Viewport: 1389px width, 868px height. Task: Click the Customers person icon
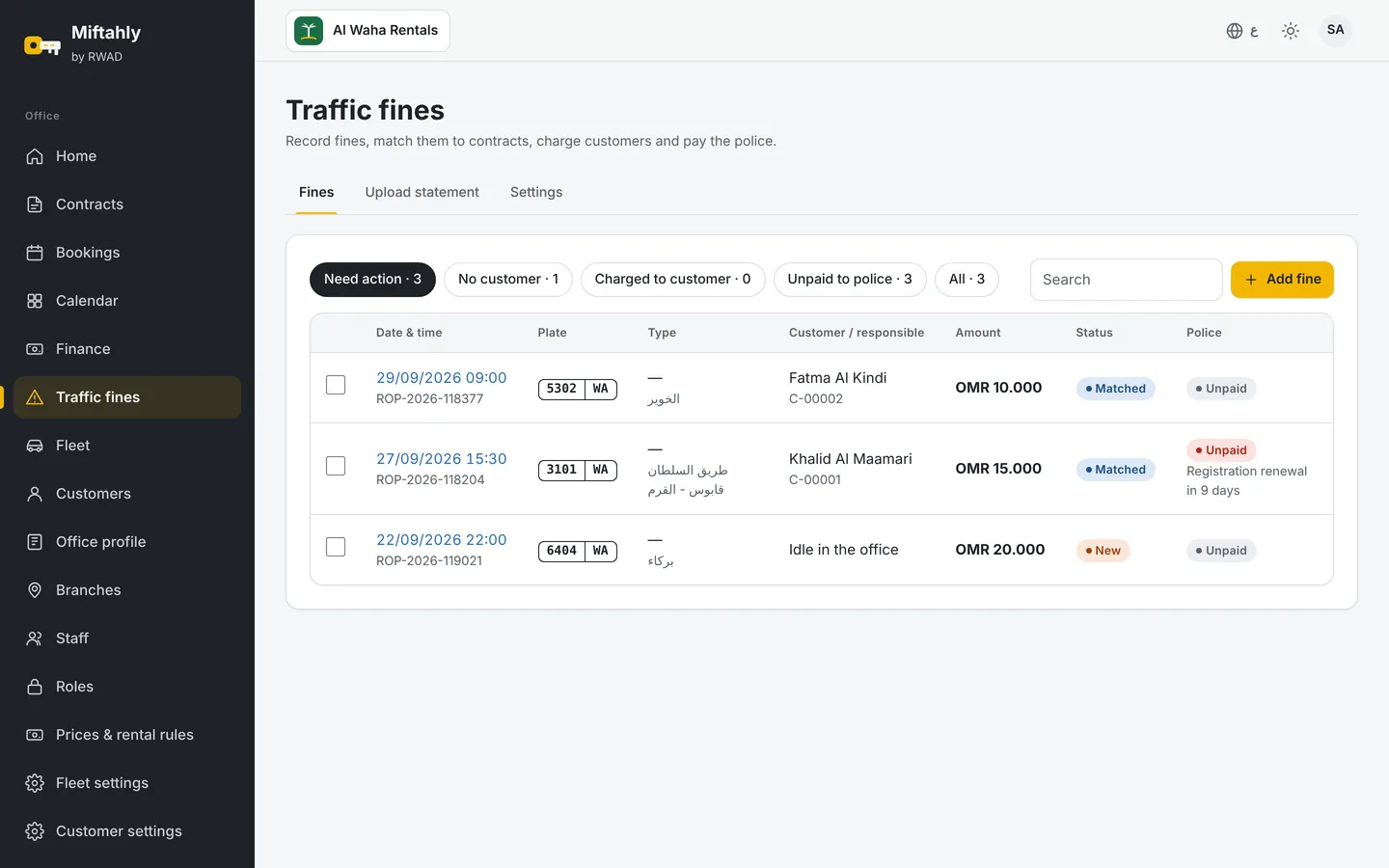(35, 494)
